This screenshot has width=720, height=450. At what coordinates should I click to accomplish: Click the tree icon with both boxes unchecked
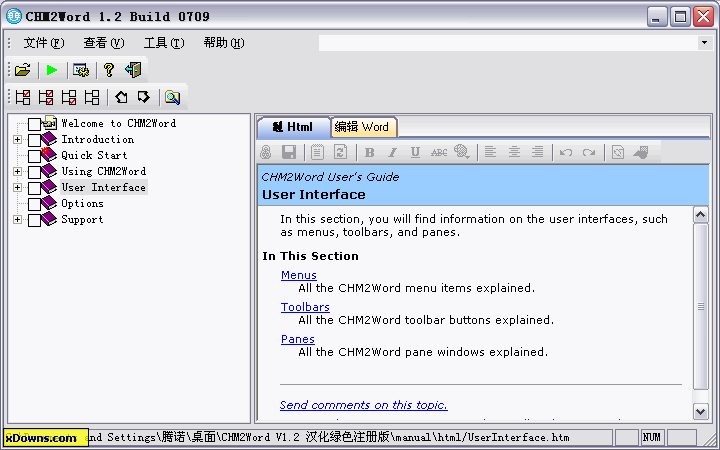click(92, 97)
